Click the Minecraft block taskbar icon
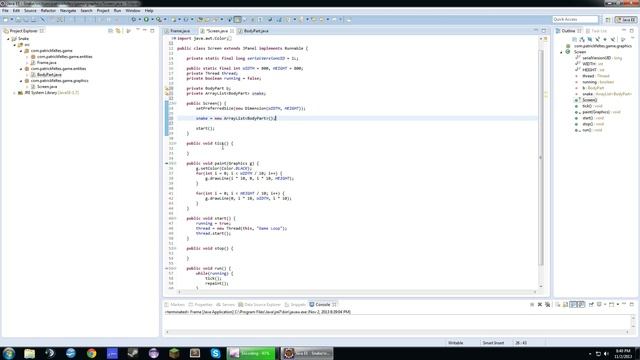Viewport: 640px width, 360px height. pyautogui.click(x=174, y=353)
